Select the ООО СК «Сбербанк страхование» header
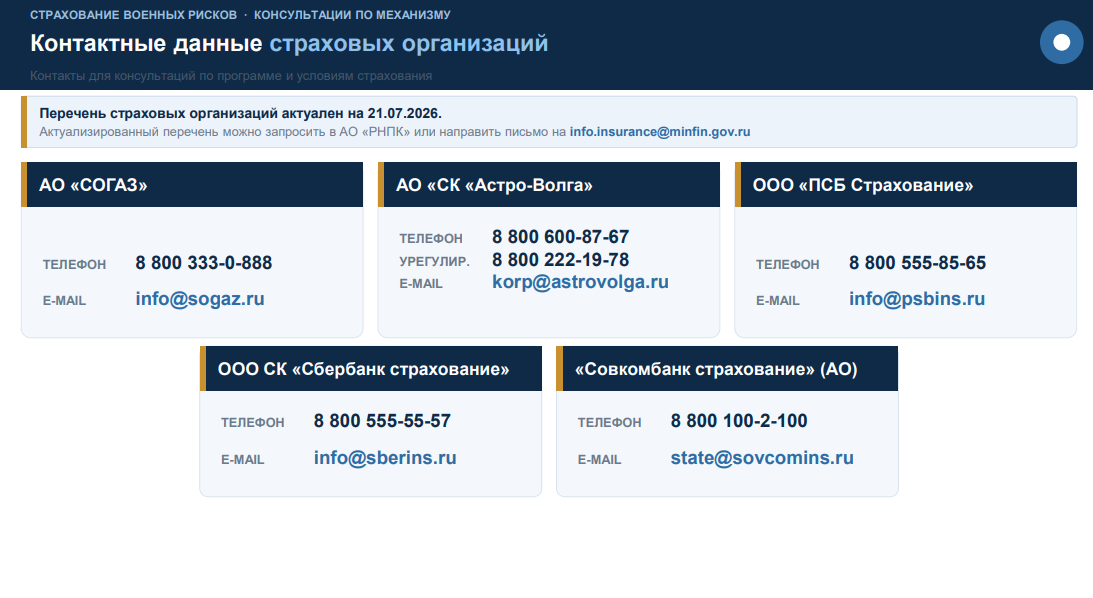The width and height of the screenshot is (1093, 598). pos(371,369)
